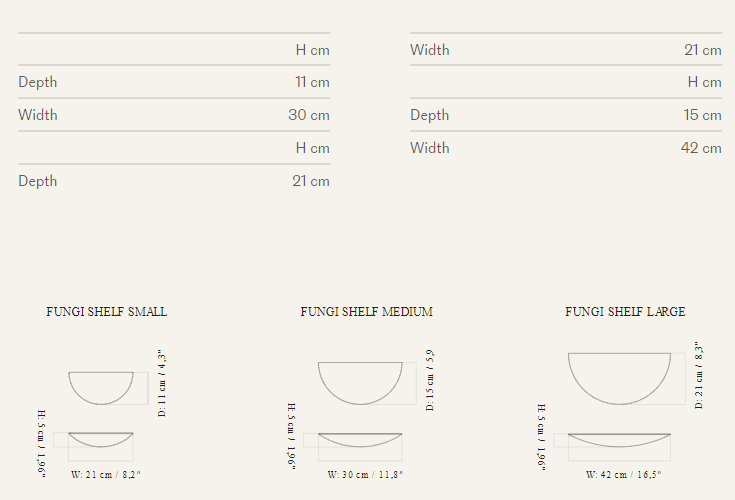Select the Depth 15 cm table row

tap(565, 115)
